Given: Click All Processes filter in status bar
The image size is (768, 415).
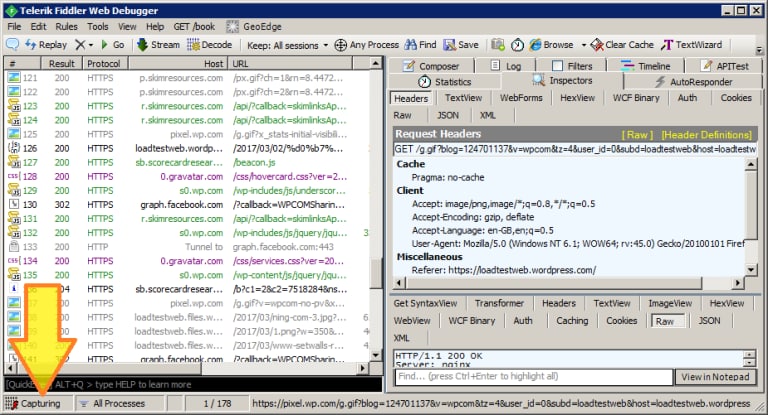Looking at the screenshot, I should pos(119,403).
